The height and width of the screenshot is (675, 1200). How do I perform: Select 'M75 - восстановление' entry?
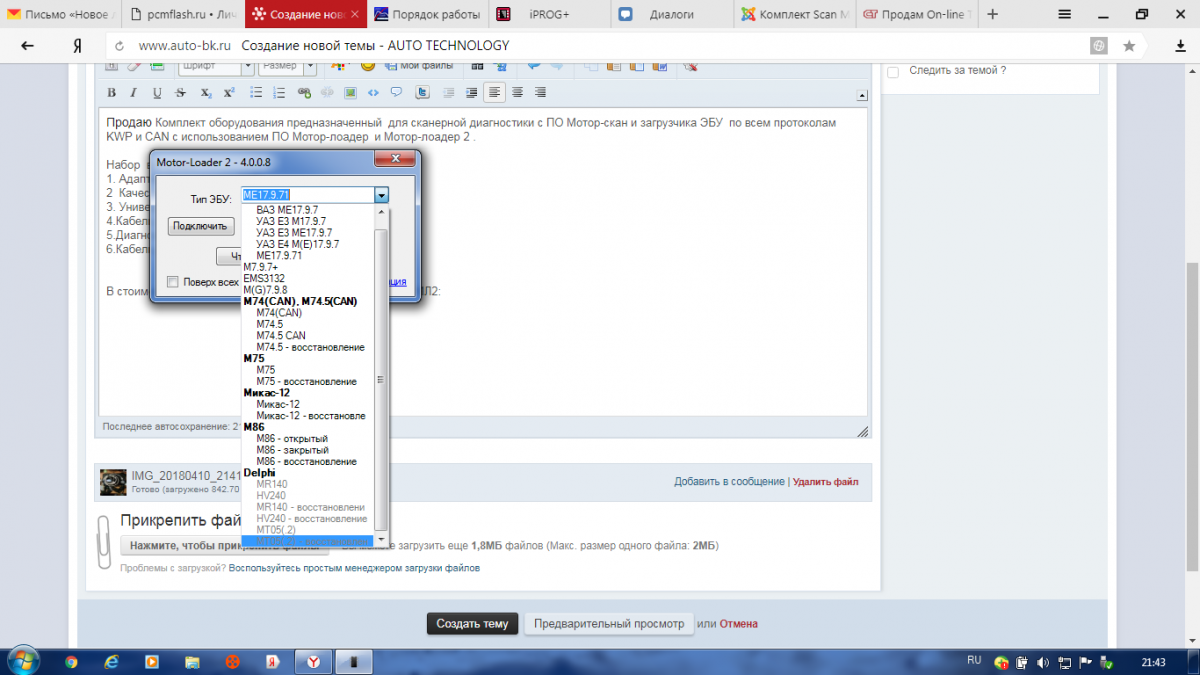[306, 381]
